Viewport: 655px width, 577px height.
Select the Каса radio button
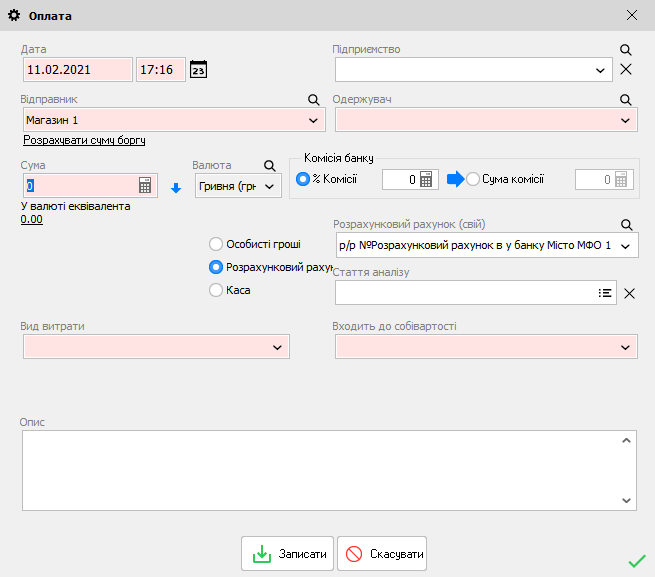(215, 290)
